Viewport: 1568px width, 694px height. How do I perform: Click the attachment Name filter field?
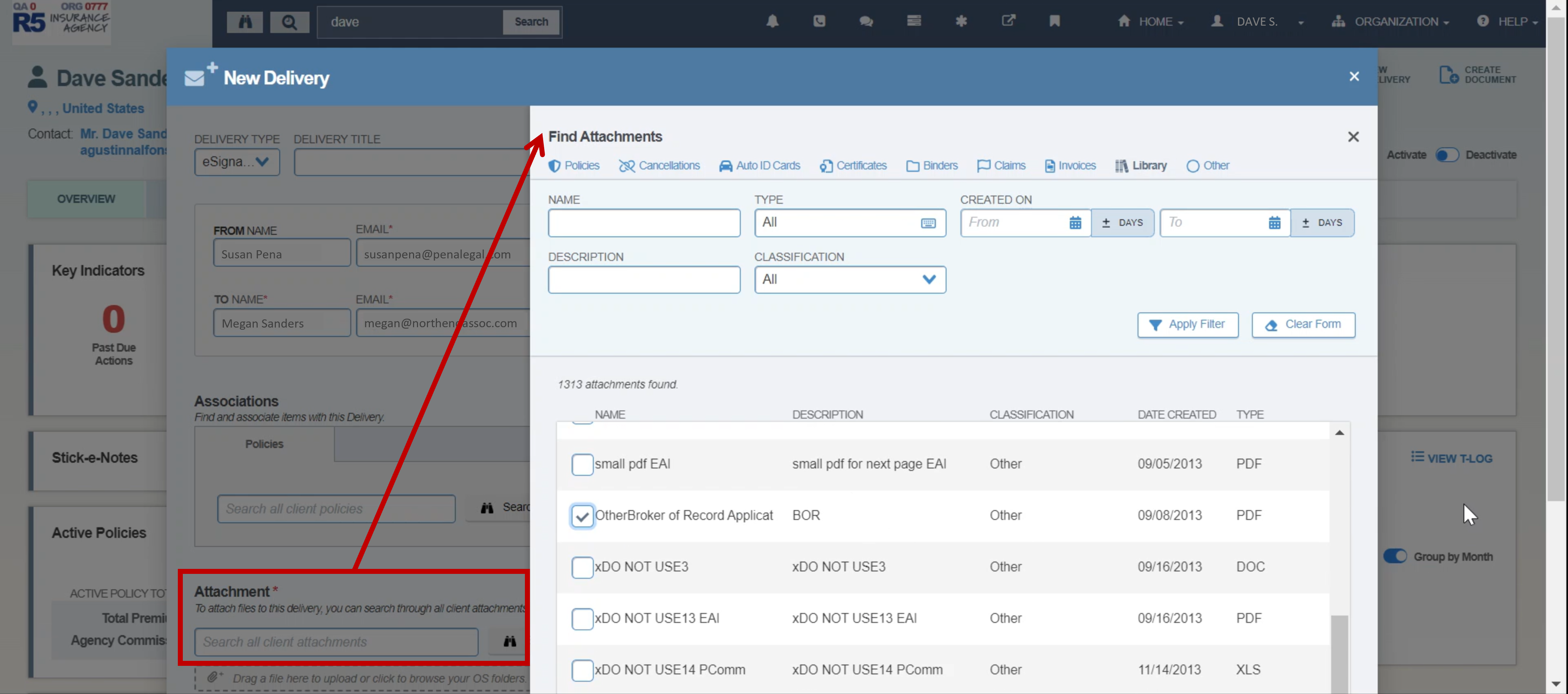click(x=643, y=223)
